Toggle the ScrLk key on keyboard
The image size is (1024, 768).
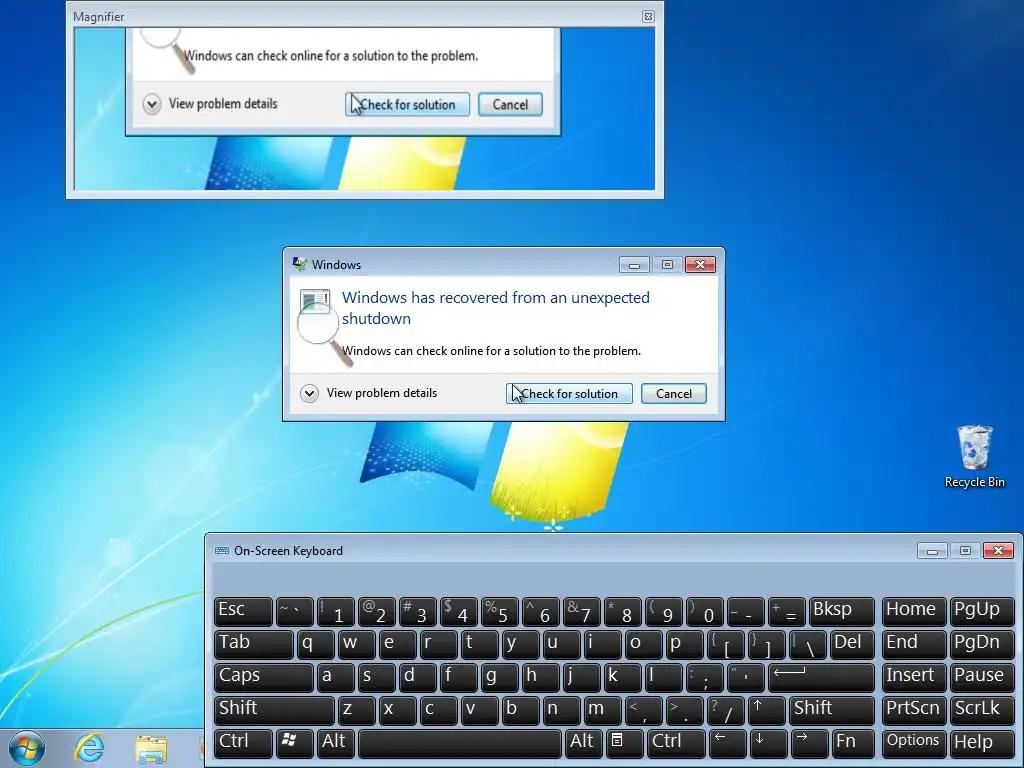click(x=982, y=710)
